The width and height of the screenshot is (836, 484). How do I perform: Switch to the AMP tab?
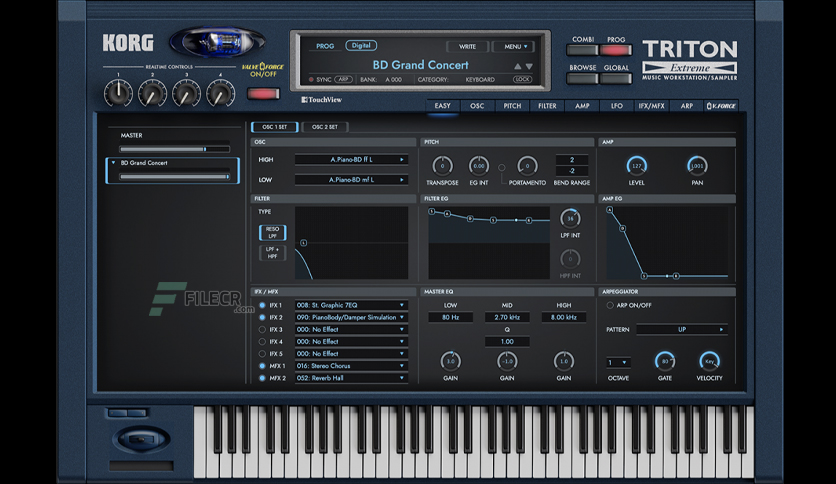[x=582, y=106]
